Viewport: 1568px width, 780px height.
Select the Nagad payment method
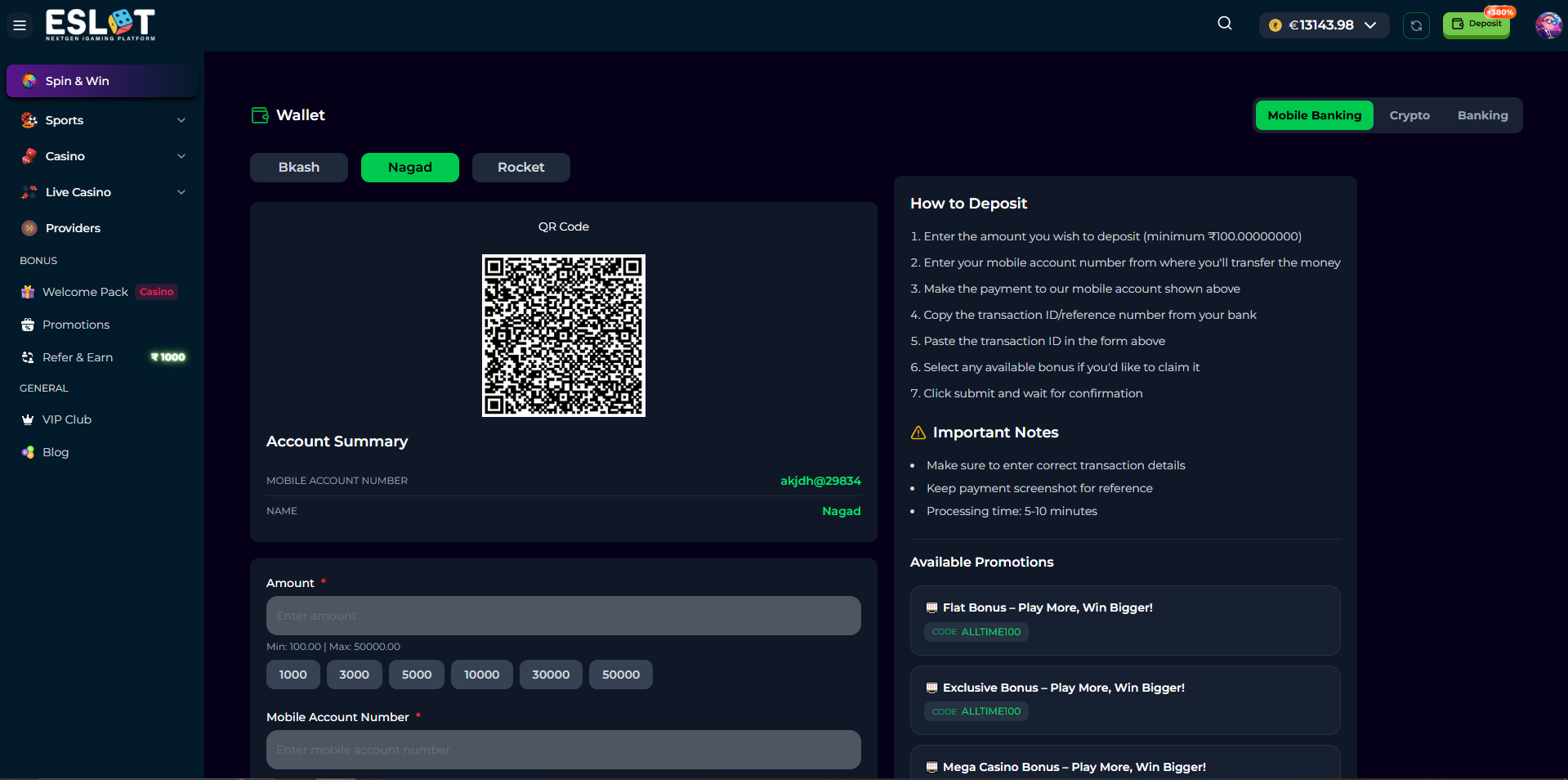(410, 168)
